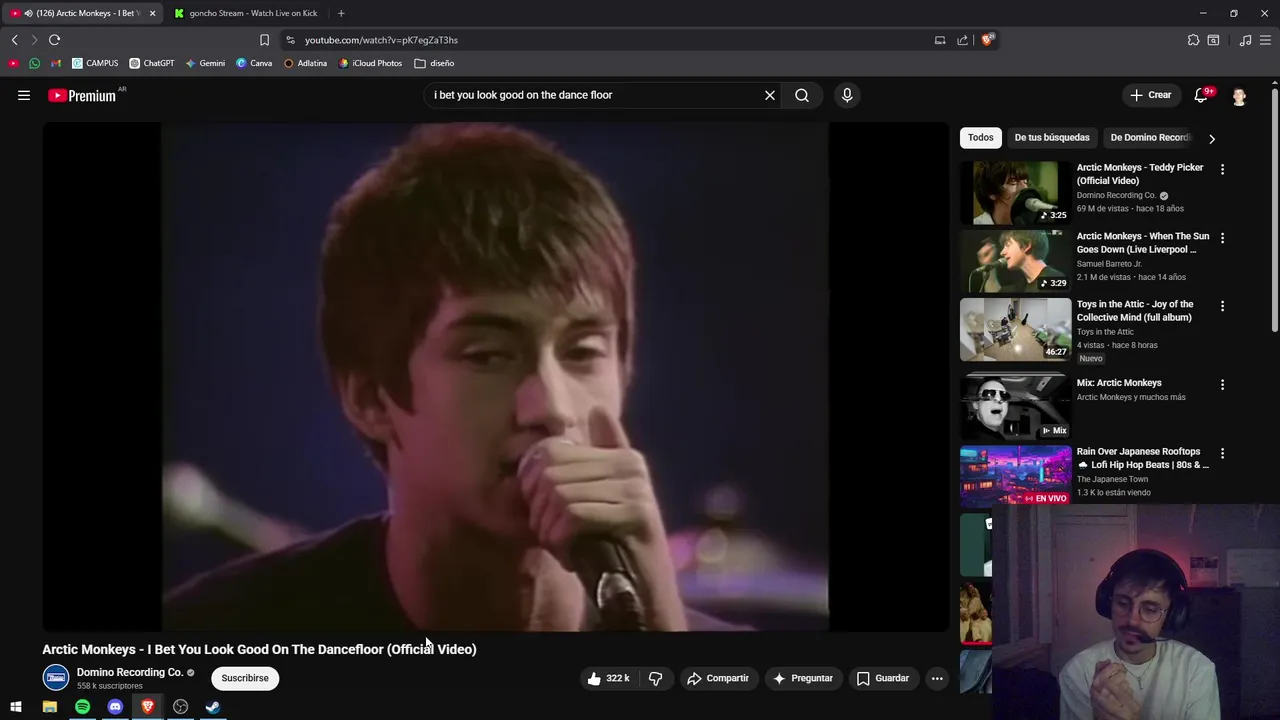Go to the YouTube Premium home logo
Viewport: 1280px width, 720px height.
click(x=83, y=95)
